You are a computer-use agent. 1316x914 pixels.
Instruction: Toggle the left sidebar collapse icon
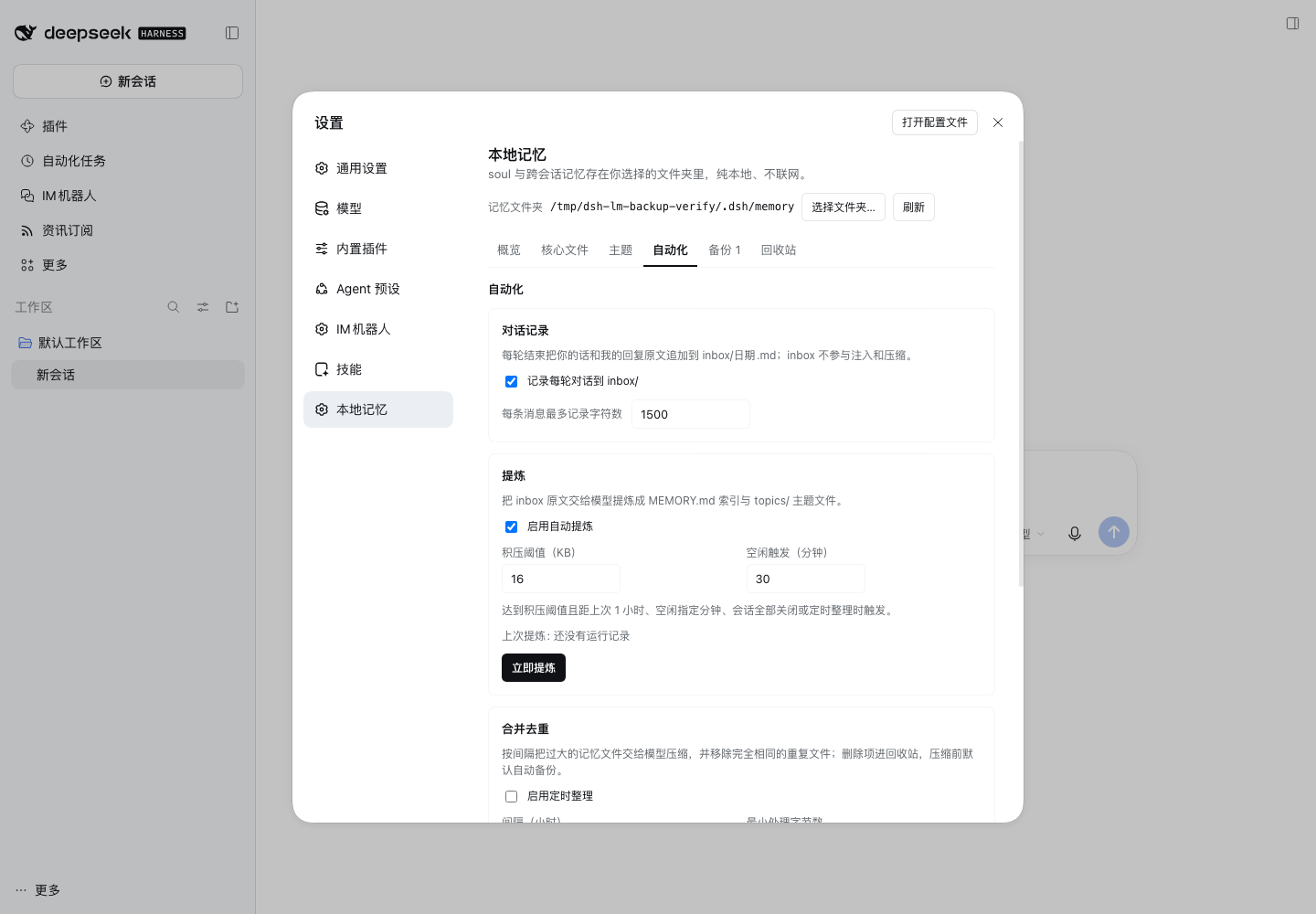click(x=232, y=33)
